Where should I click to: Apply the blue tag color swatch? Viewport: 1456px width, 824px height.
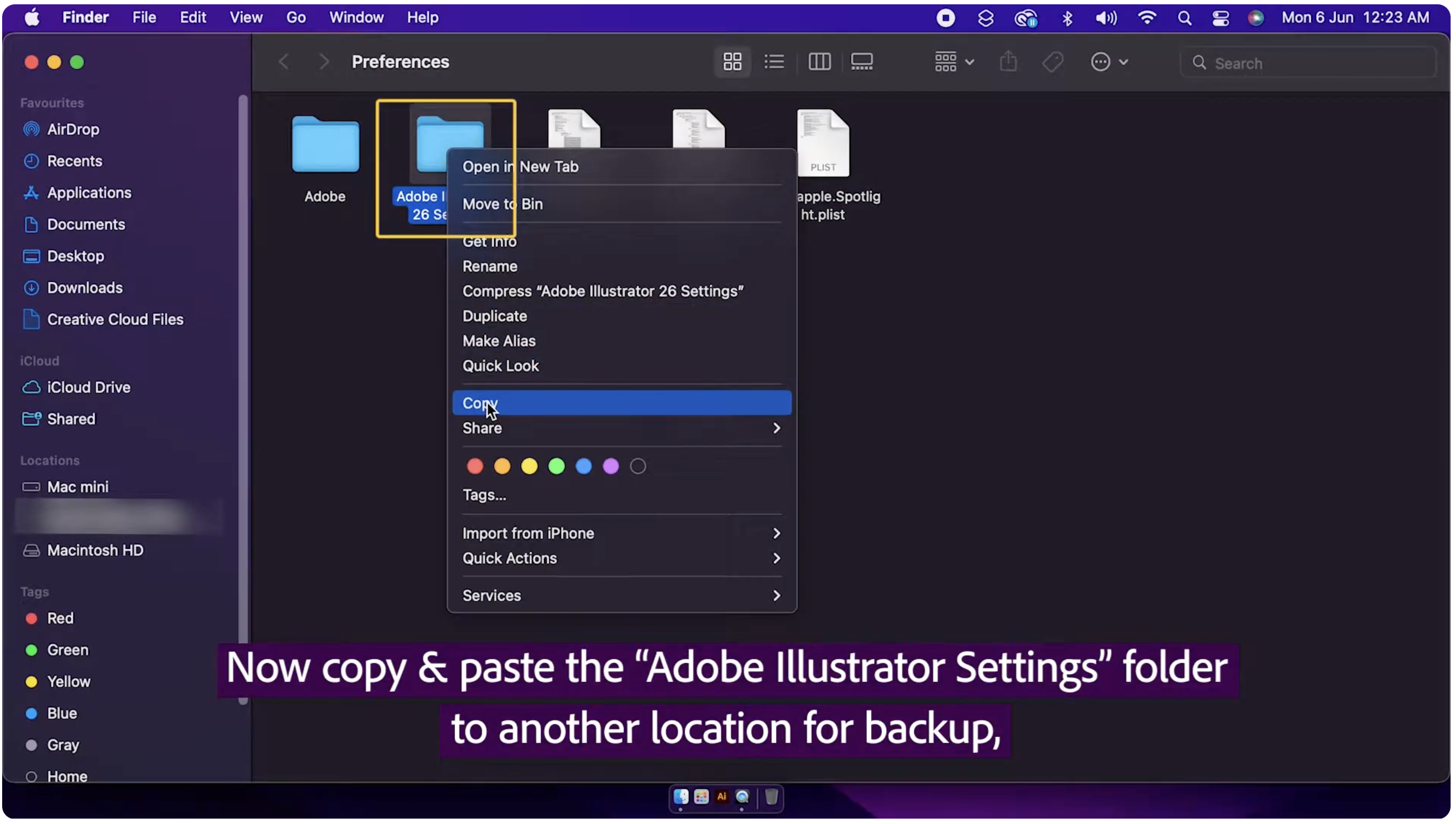(583, 466)
